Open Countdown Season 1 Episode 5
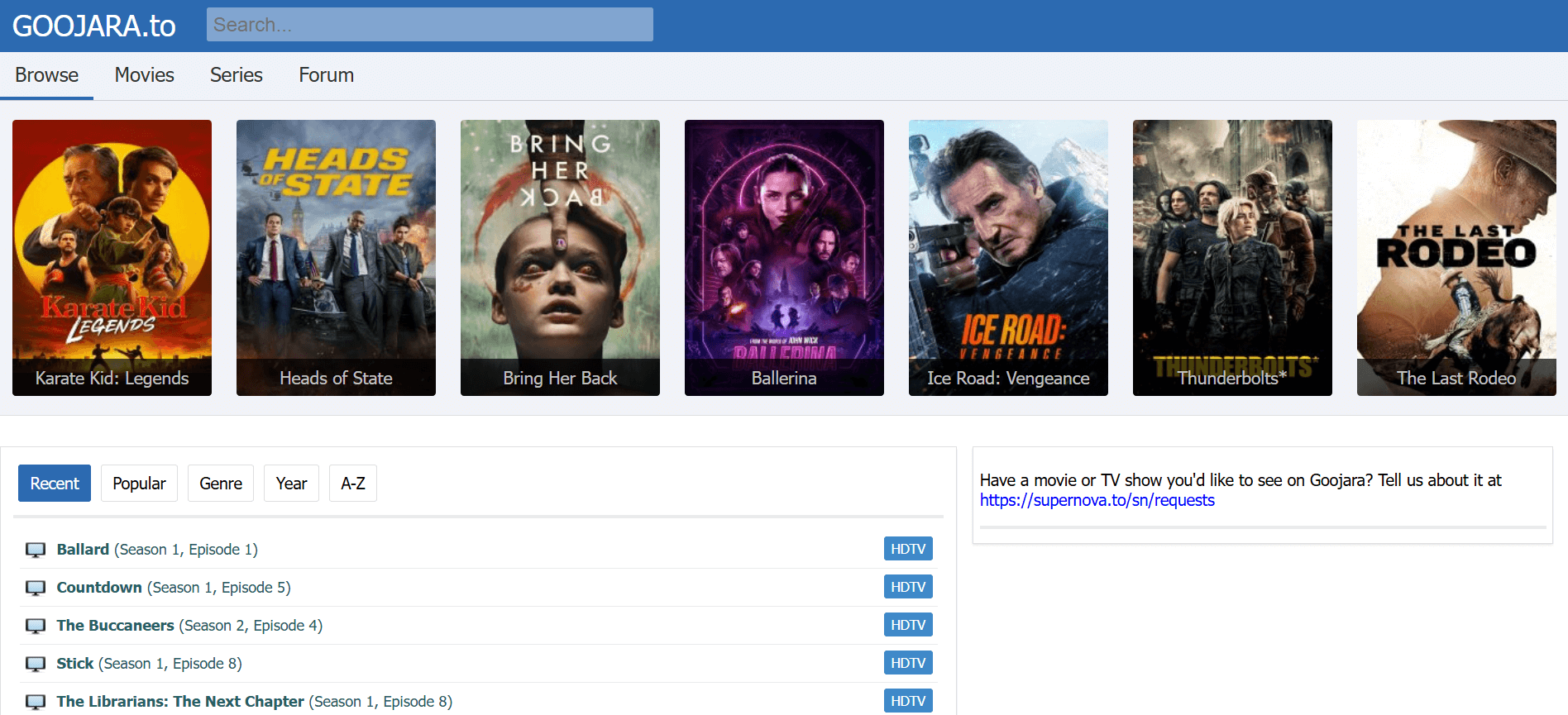 click(x=174, y=588)
